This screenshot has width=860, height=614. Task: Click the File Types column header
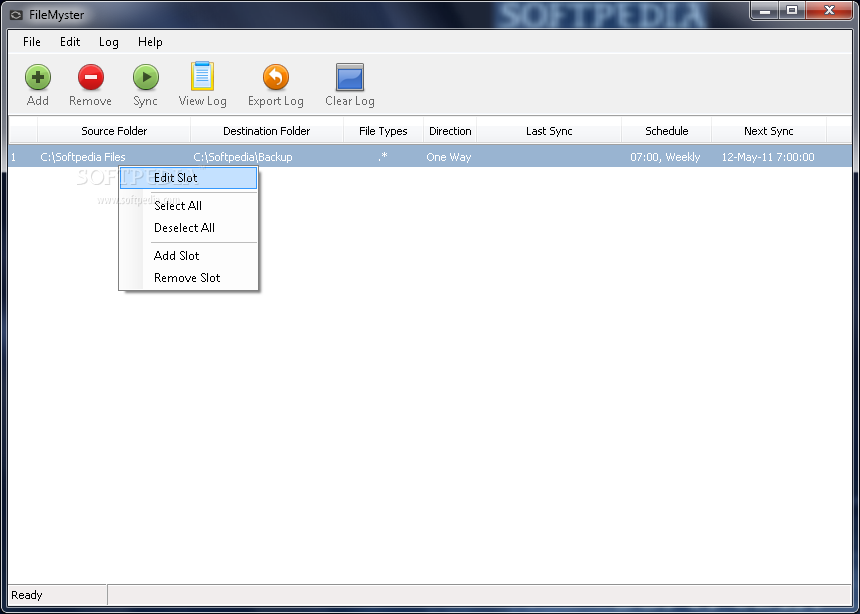pos(383,131)
